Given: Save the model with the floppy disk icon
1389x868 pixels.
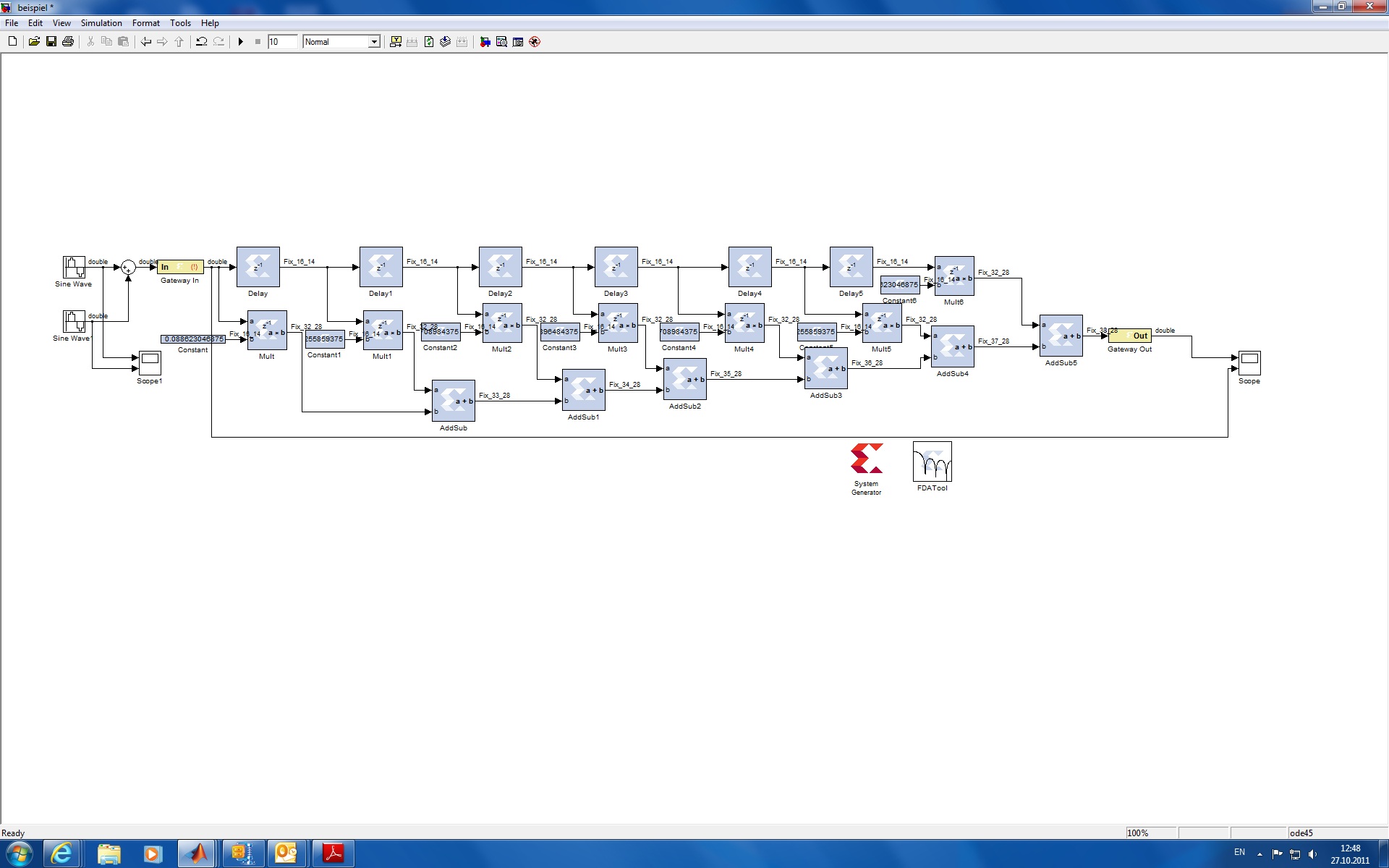Looking at the screenshot, I should [51, 41].
